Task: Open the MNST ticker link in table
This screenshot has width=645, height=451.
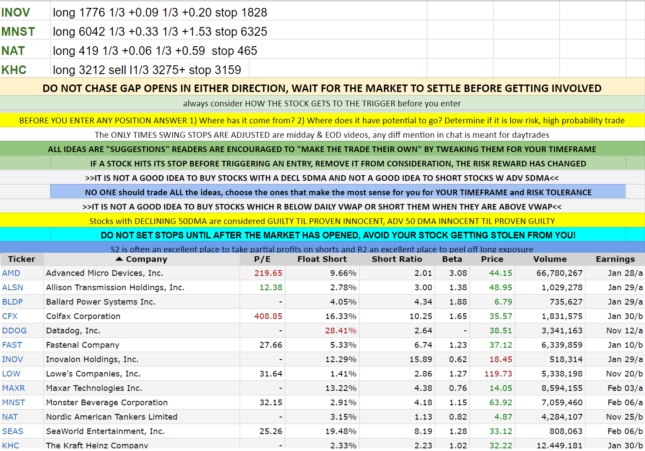Action: click(13, 403)
